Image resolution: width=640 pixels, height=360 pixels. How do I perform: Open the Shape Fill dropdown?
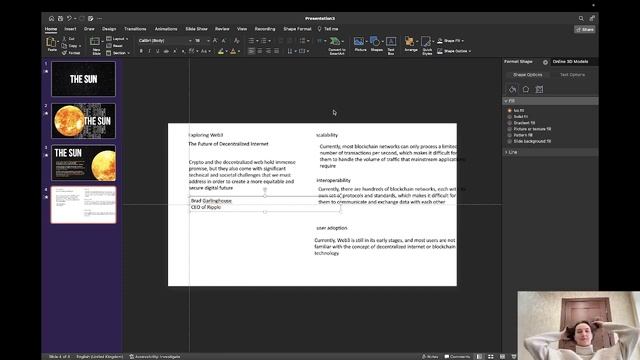click(451, 41)
